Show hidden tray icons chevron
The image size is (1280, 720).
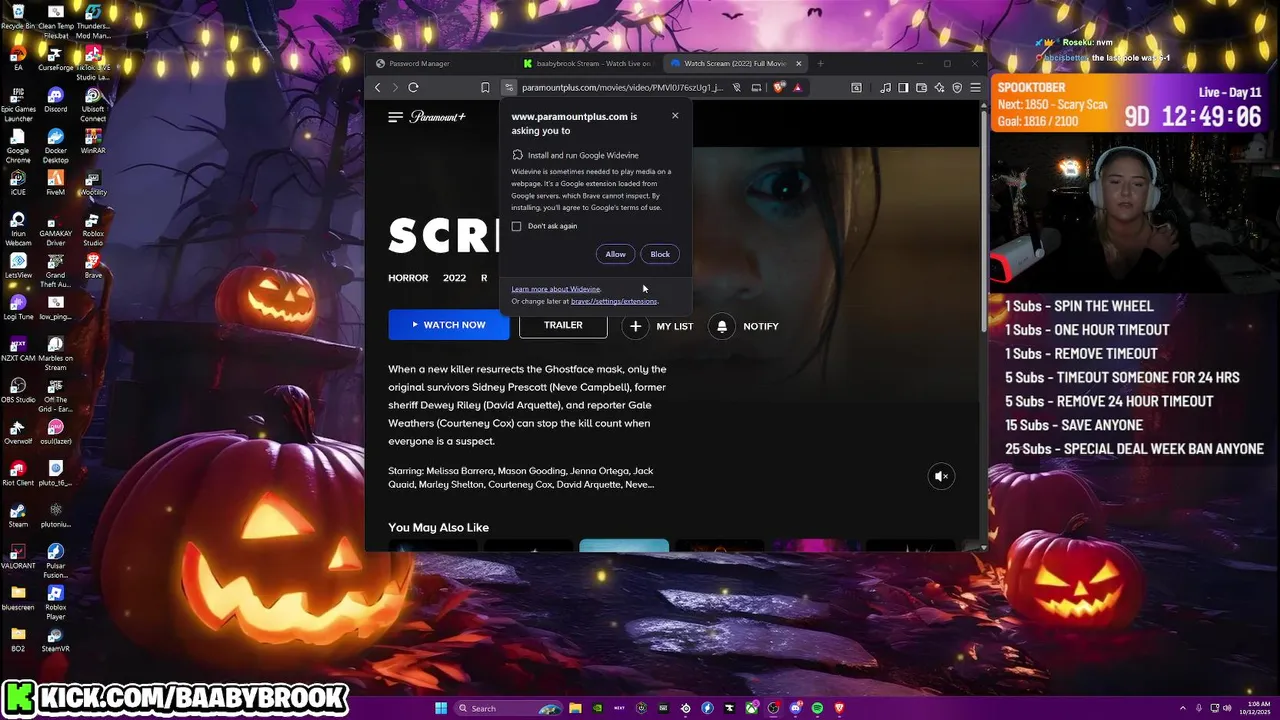click(1183, 708)
